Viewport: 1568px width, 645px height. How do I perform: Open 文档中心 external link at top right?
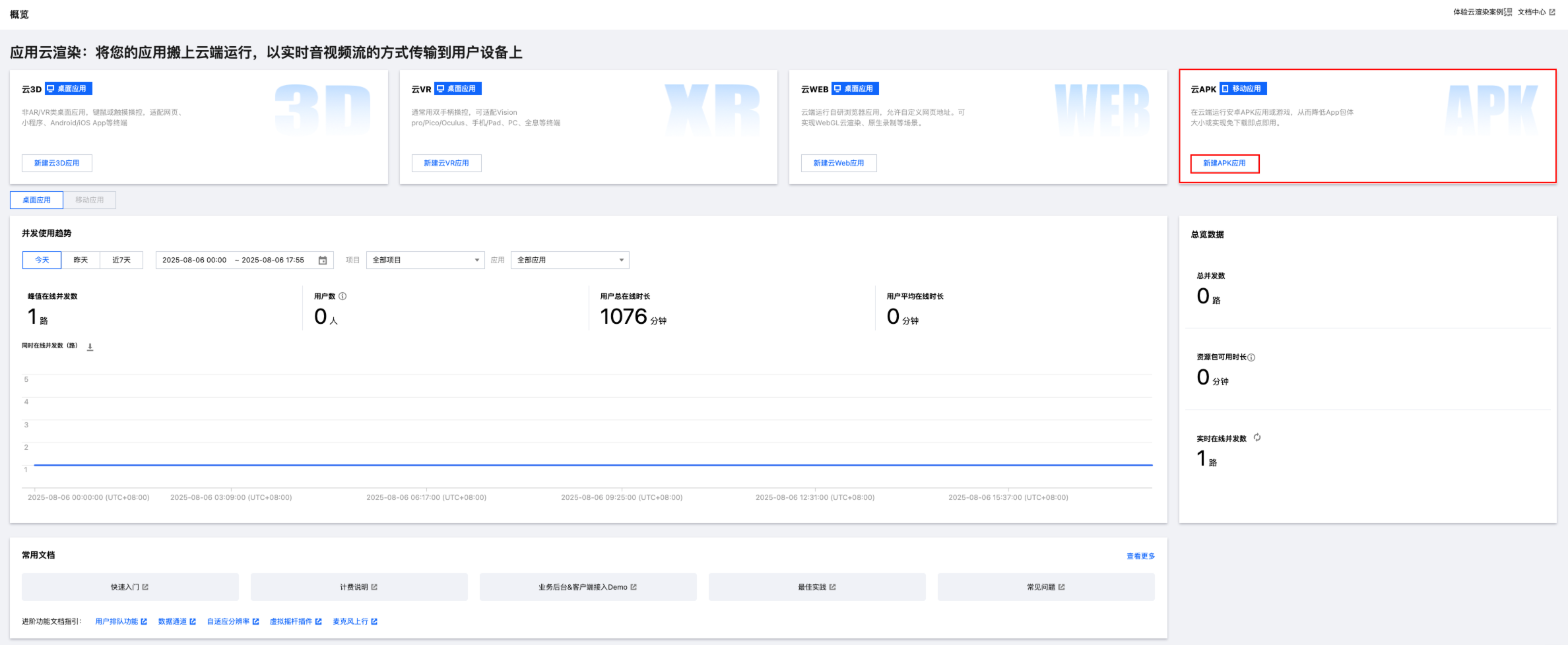coord(1536,12)
